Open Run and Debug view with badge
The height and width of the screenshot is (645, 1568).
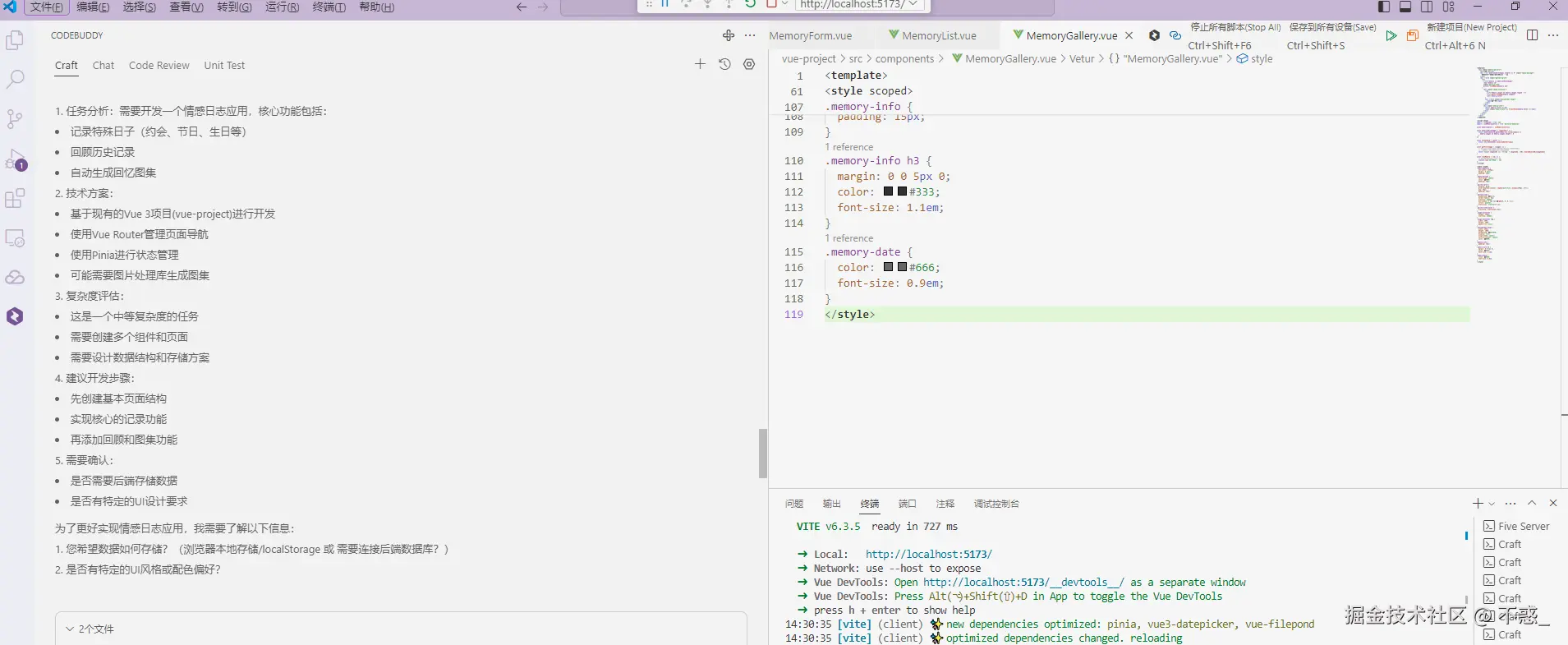pos(15,159)
